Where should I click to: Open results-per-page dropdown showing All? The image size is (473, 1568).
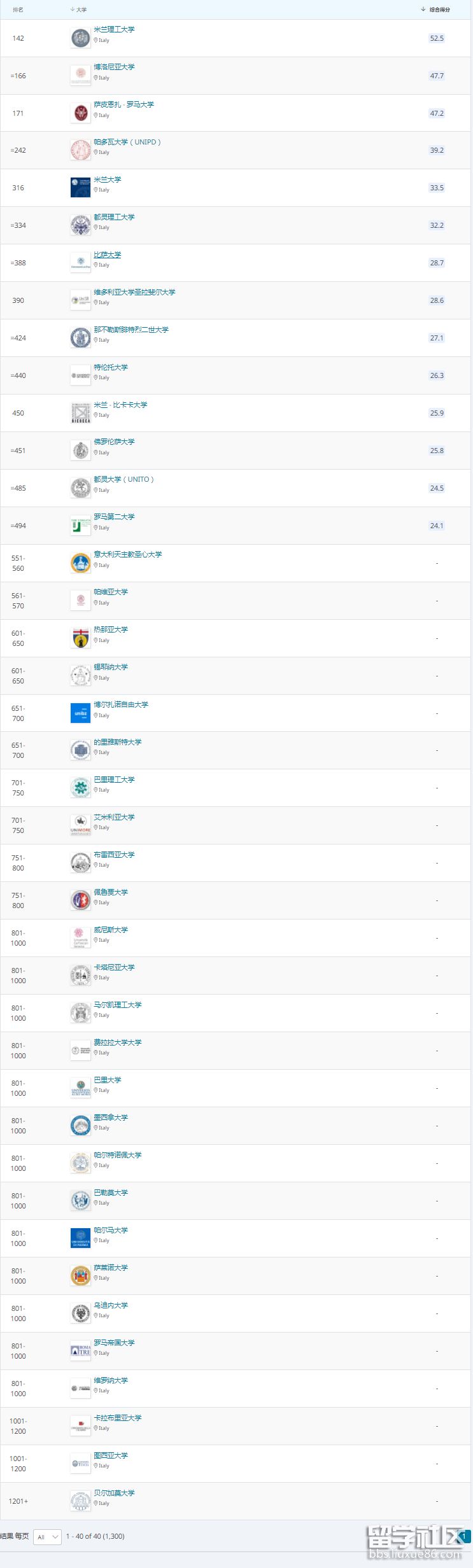pos(47,1537)
